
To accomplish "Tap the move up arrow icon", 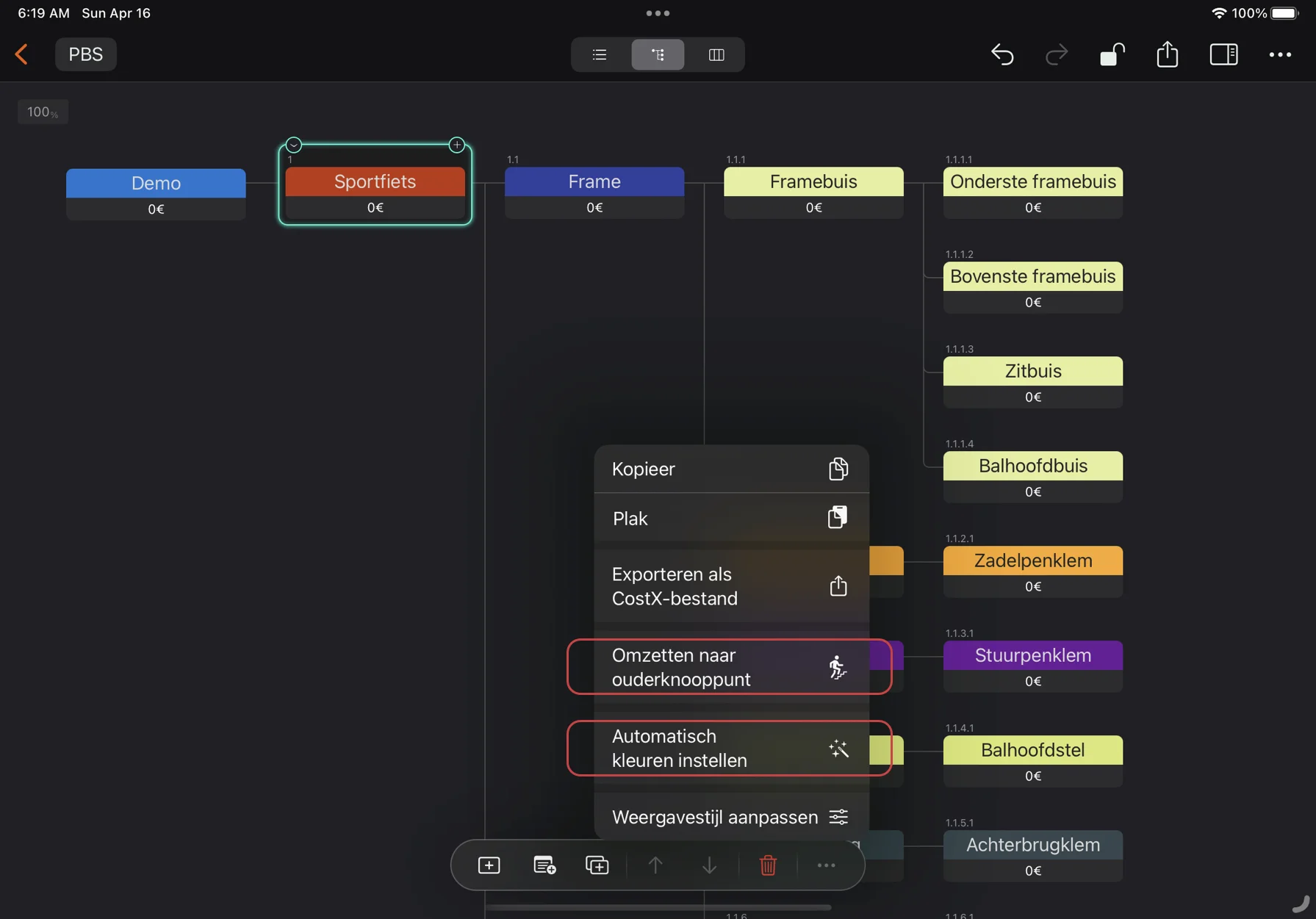I will [655, 865].
